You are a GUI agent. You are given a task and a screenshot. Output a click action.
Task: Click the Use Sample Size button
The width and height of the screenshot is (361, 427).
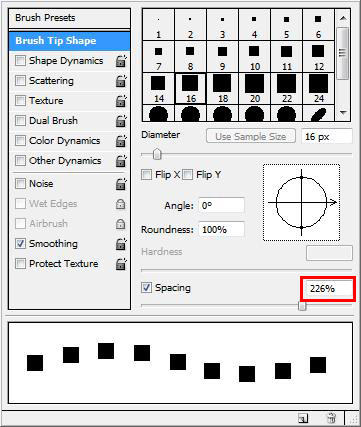point(251,136)
